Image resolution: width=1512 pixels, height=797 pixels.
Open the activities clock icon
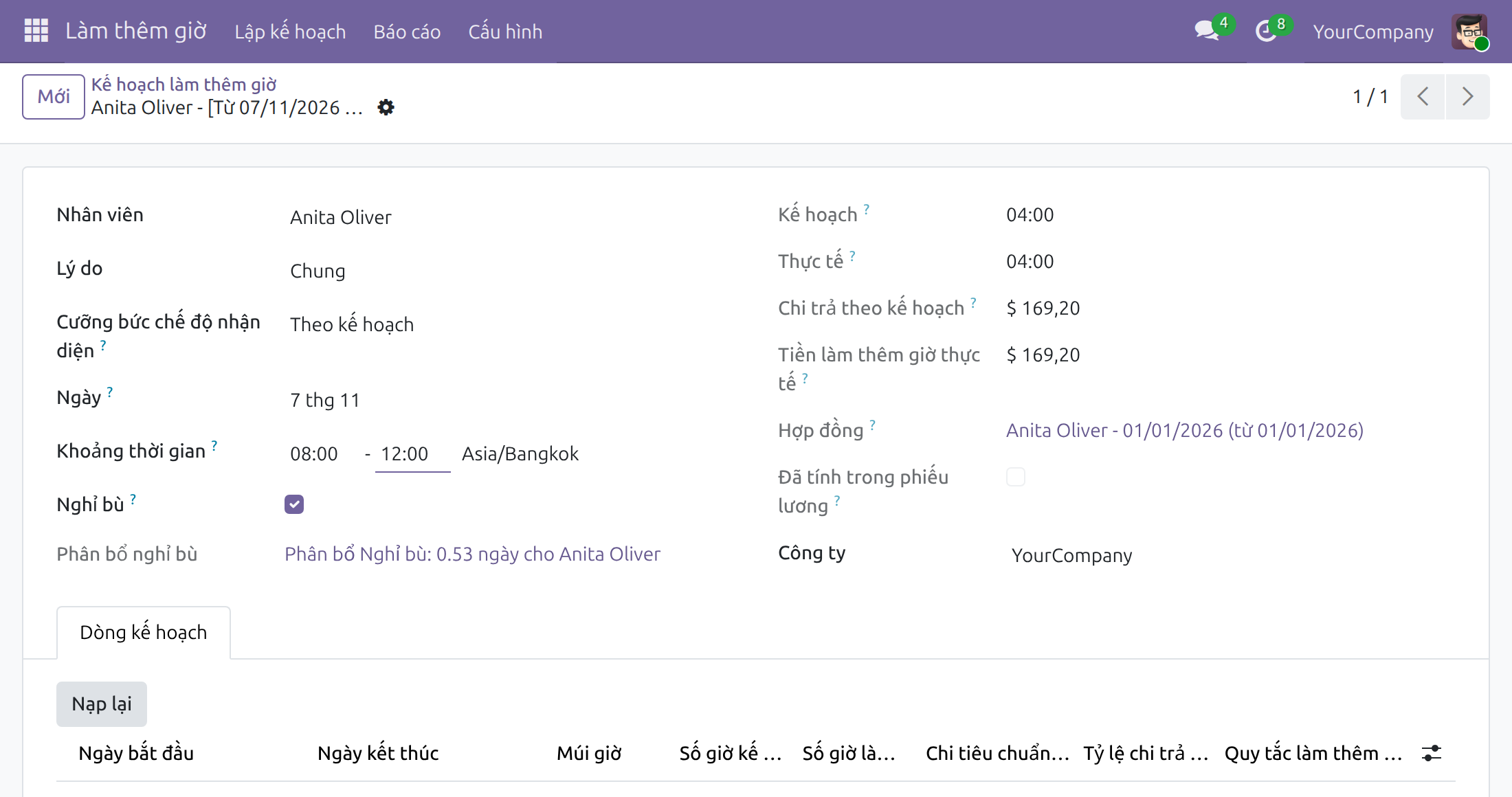coord(1266,31)
